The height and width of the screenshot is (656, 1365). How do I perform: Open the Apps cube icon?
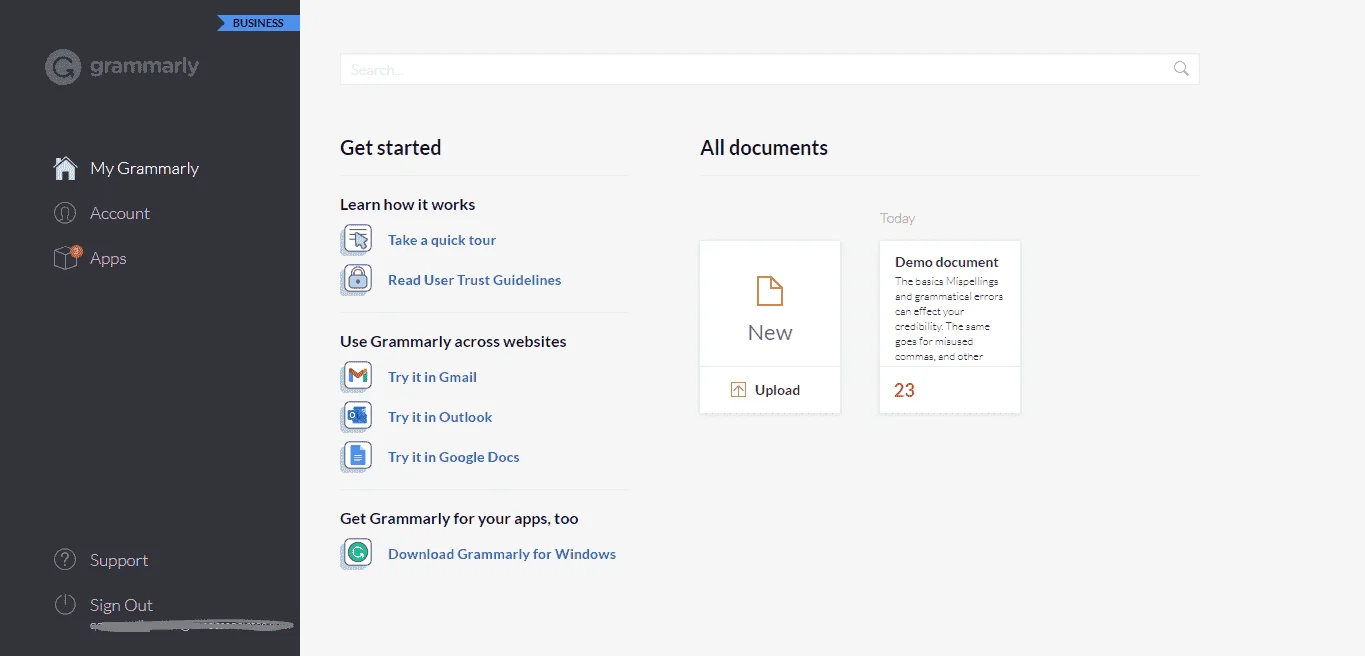(x=66, y=258)
